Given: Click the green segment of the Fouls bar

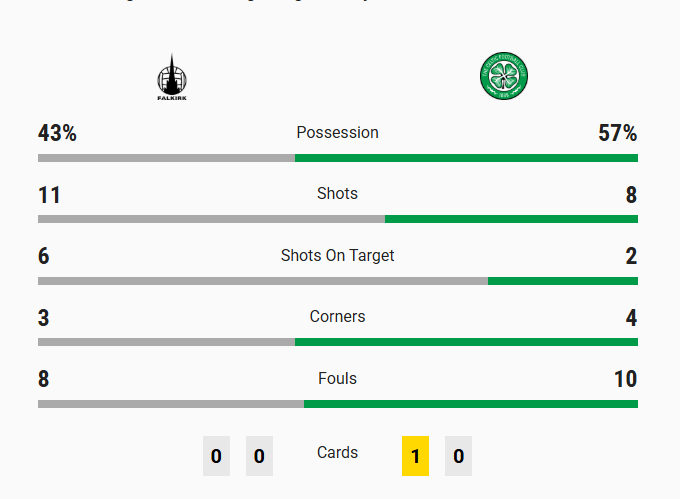Looking at the screenshot, I should (x=470, y=404).
